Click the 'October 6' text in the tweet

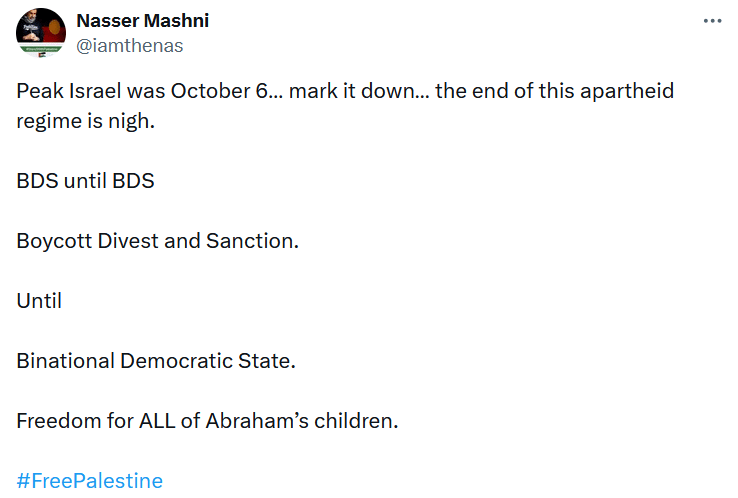click(x=219, y=91)
